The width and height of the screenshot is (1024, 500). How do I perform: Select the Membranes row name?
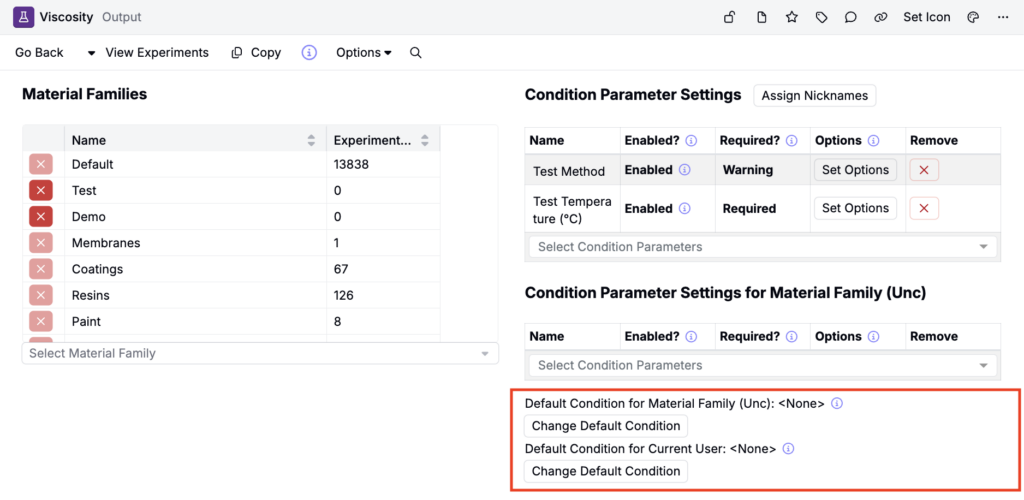click(x=106, y=243)
